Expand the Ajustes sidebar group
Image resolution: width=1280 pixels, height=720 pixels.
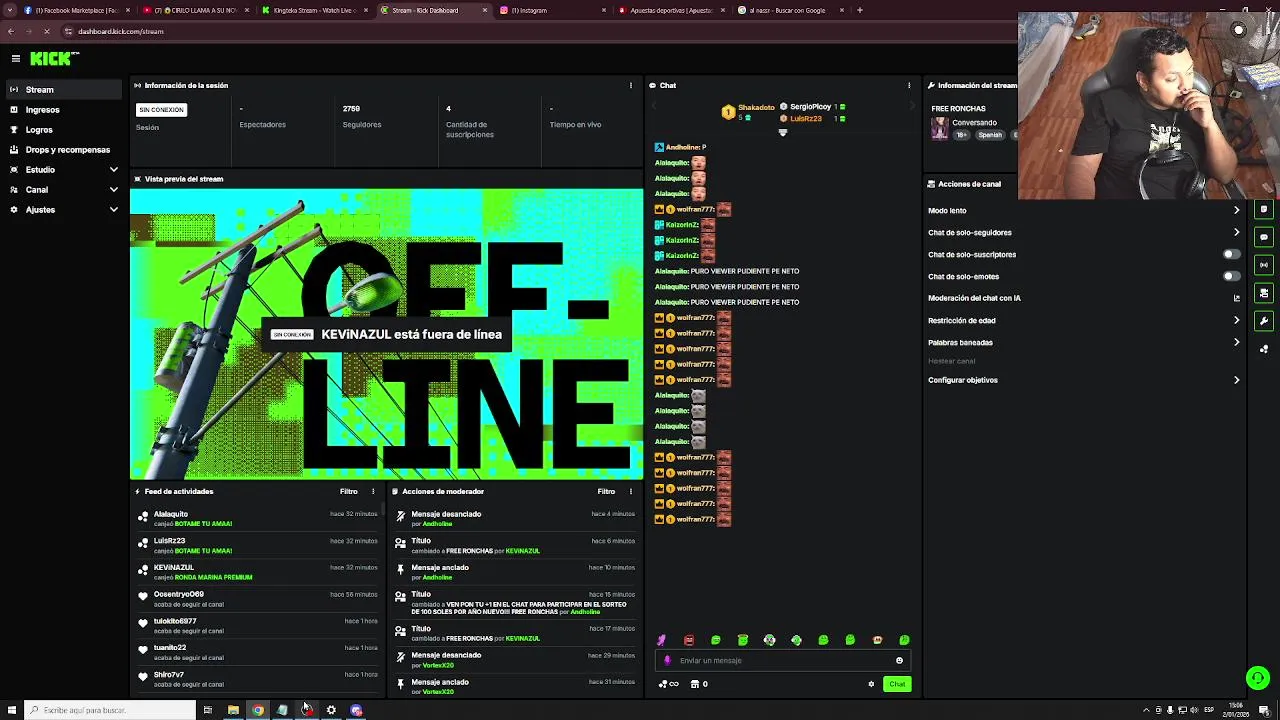point(62,210)
